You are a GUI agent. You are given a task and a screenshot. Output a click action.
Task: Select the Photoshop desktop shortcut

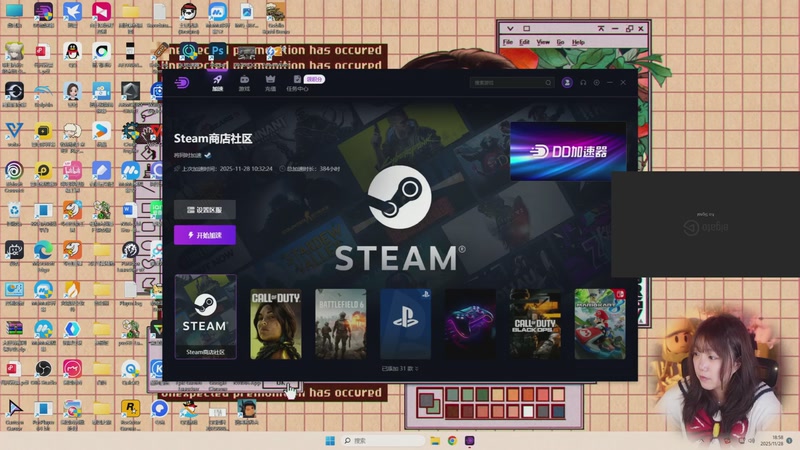218,51
